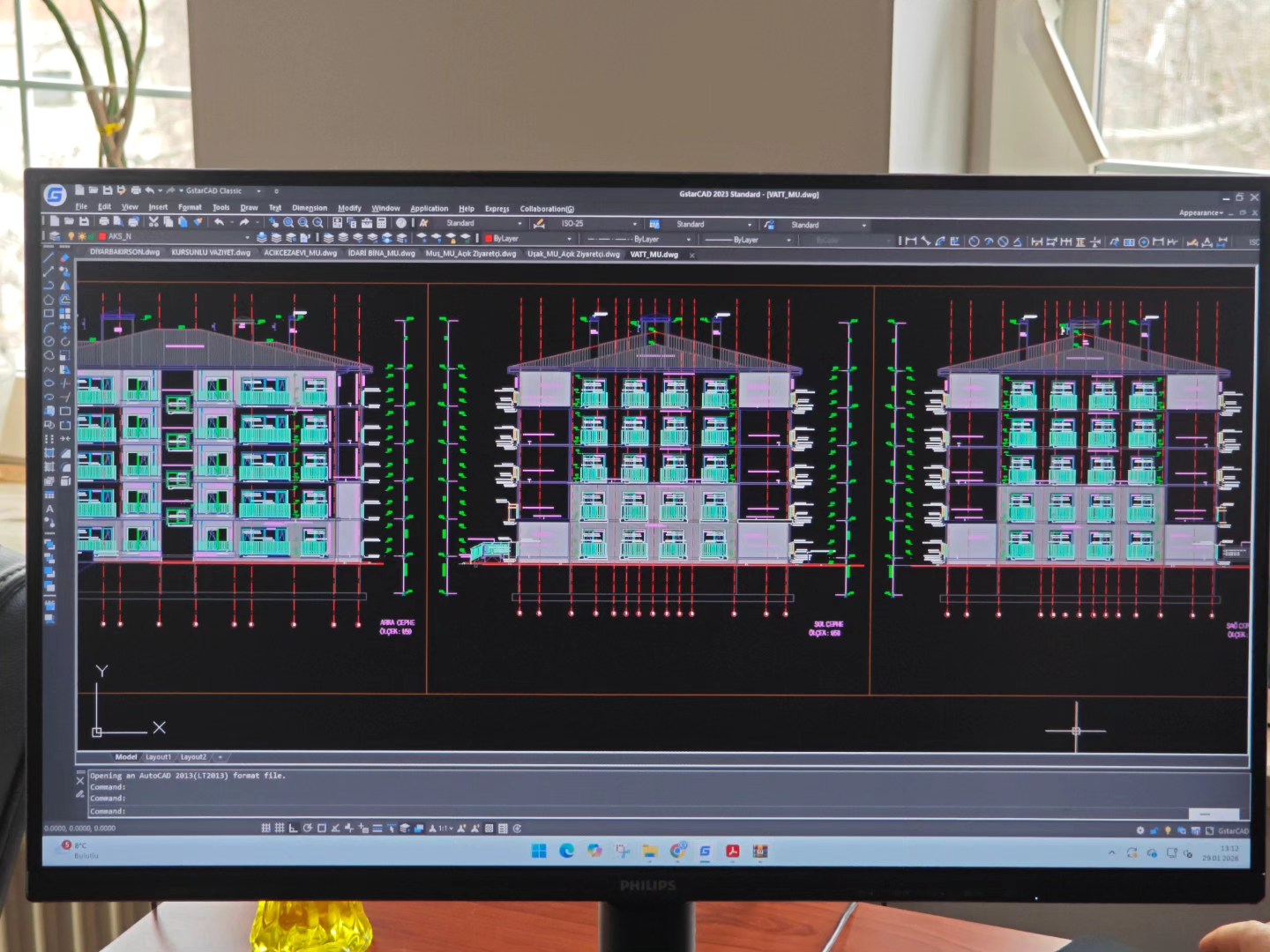This screenshot has height=952, width=1270.
Task: Click the Linear dimension toolbar icon
Action: point(911,241)
